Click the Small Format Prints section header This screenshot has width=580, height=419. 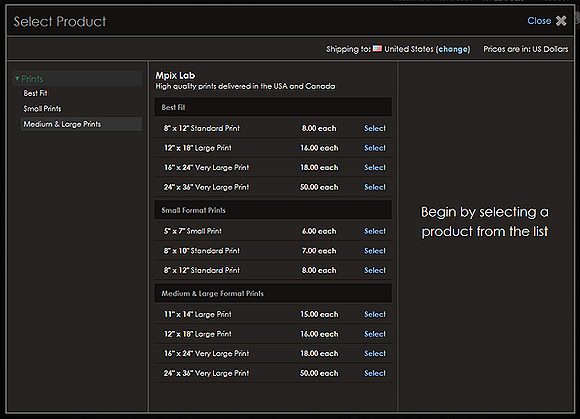pos(273,210)
